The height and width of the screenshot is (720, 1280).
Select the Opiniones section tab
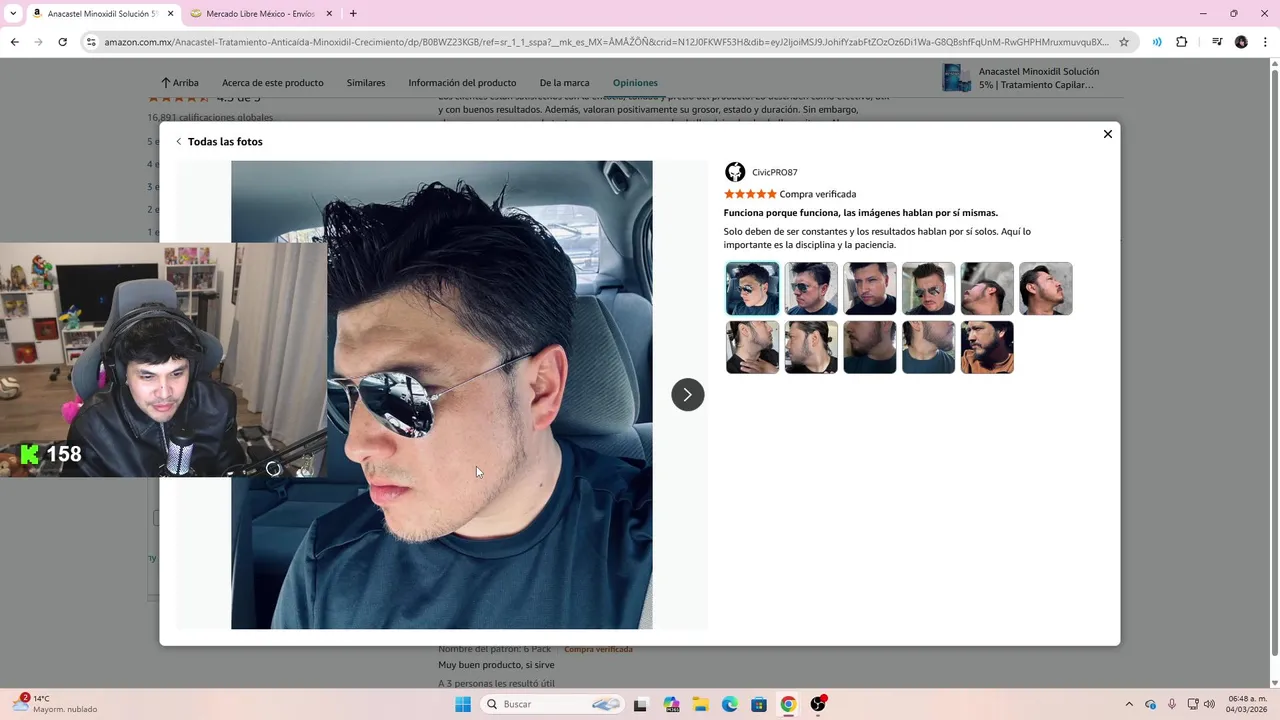click(635, 83)
